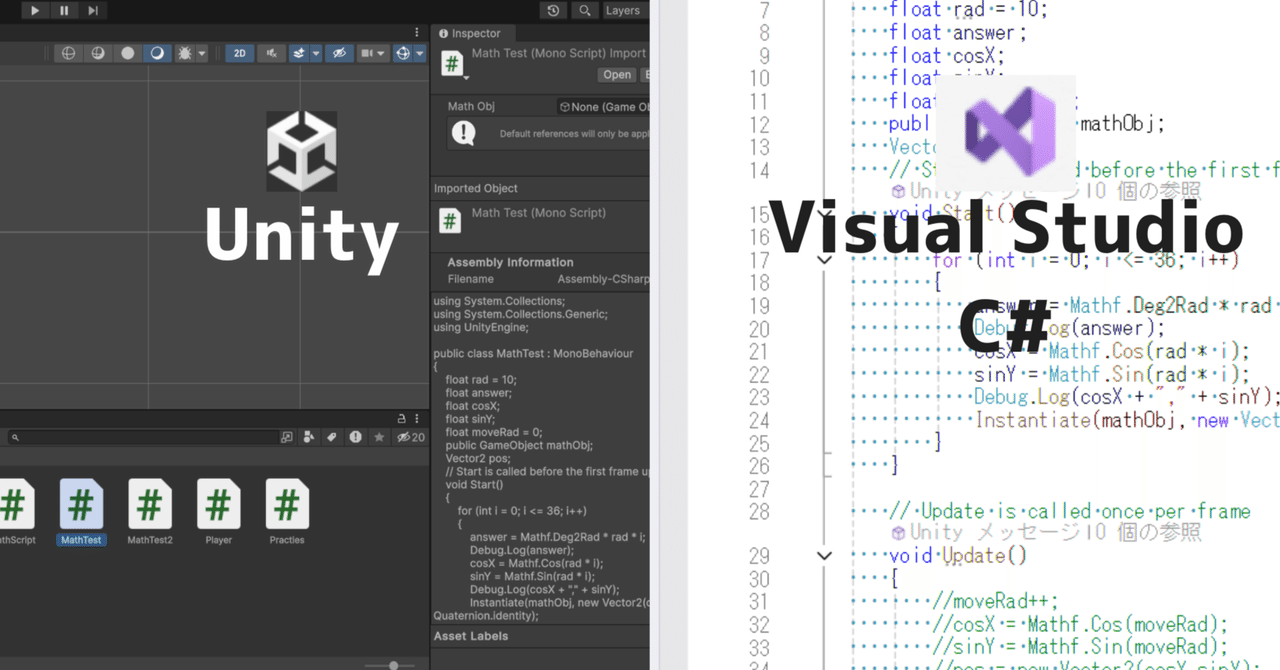Open the gizmos dropdown arrow in Scene toolbar
Image resolution: width=1280 pixels, height=670 pixels.
(x=421, y=52)
